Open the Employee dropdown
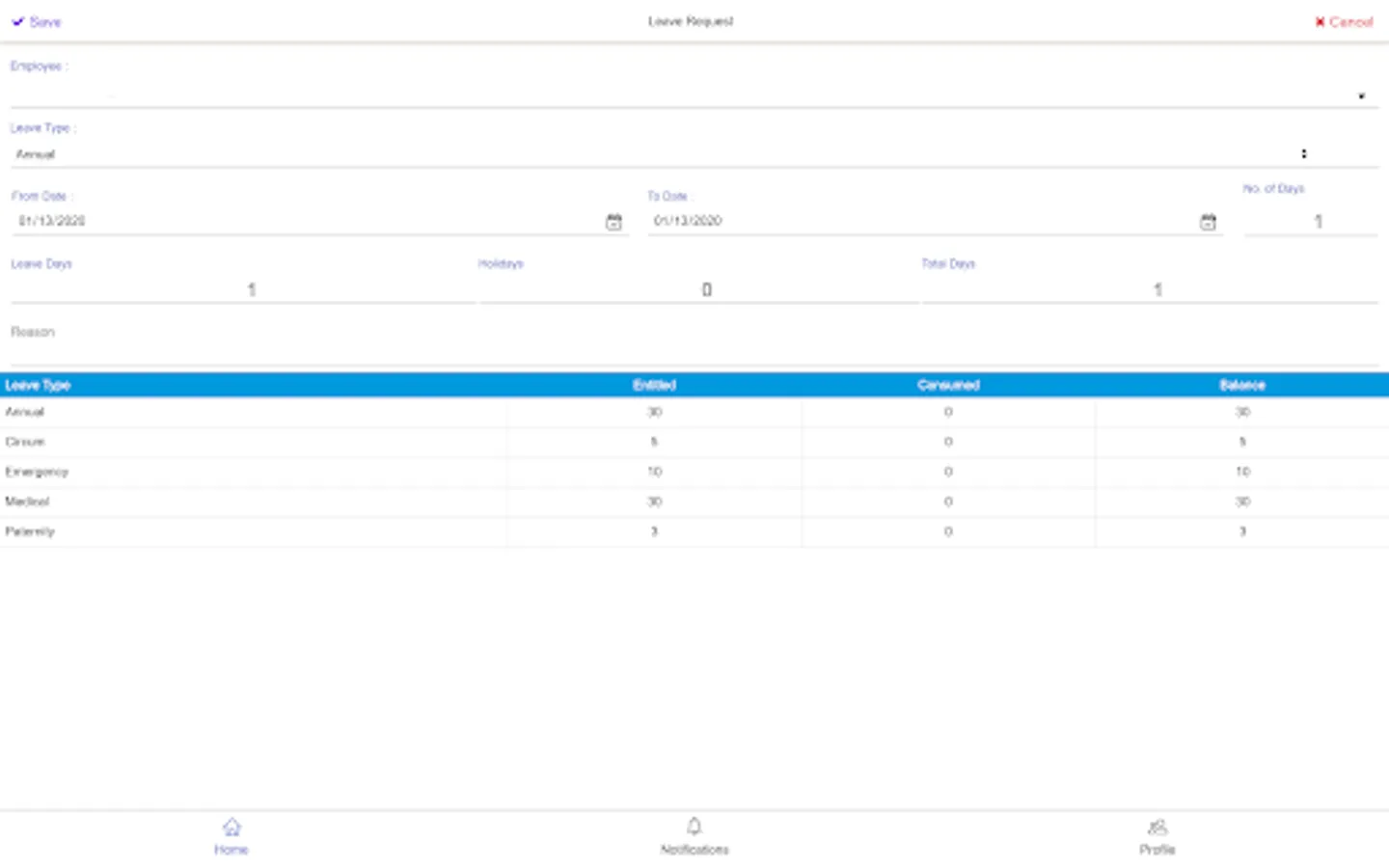The image size is (1389, 868). click(694, 95)
